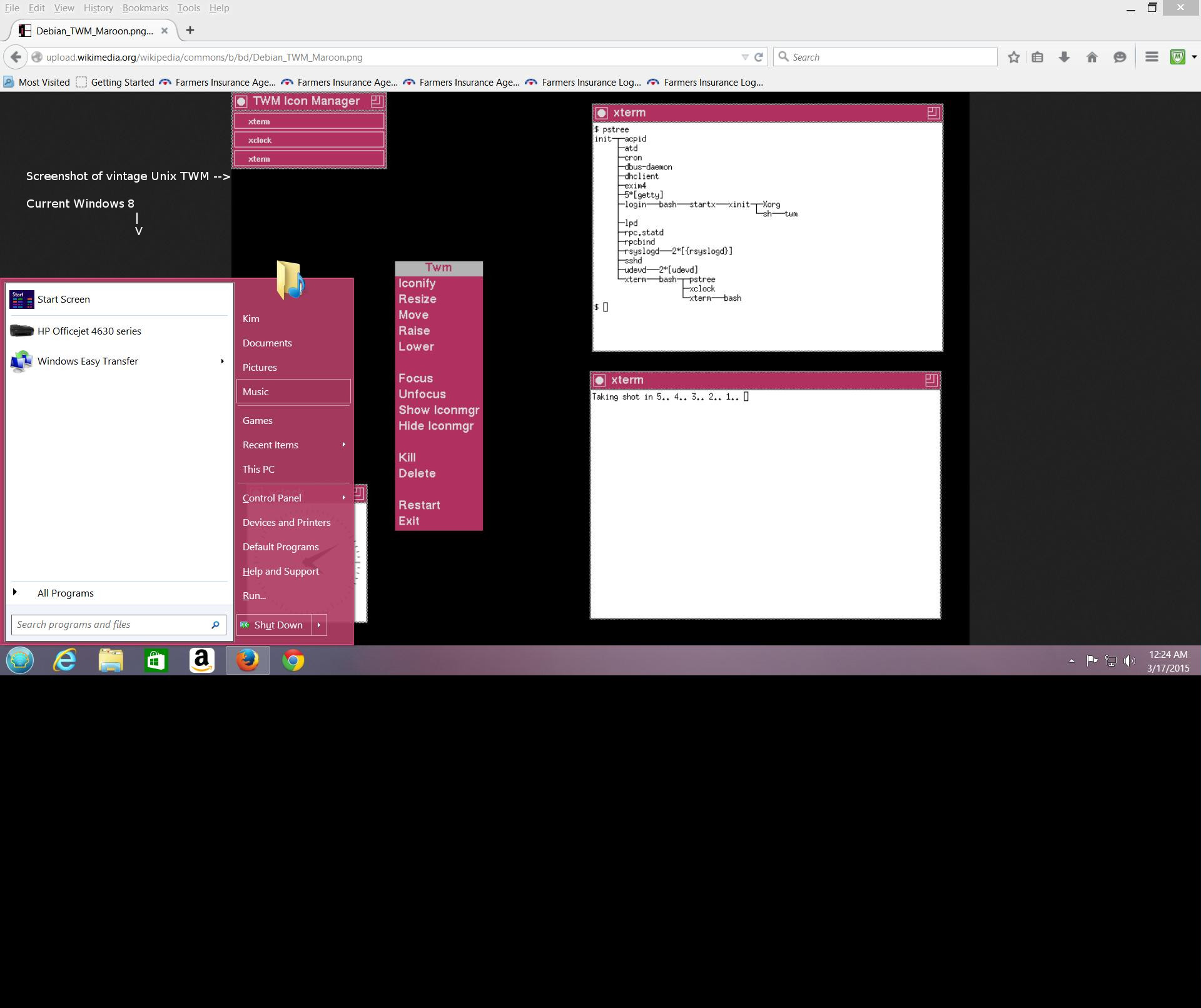Go to the Firefox Home icon
The image size is (1201, 1008).
(1092, 57)
